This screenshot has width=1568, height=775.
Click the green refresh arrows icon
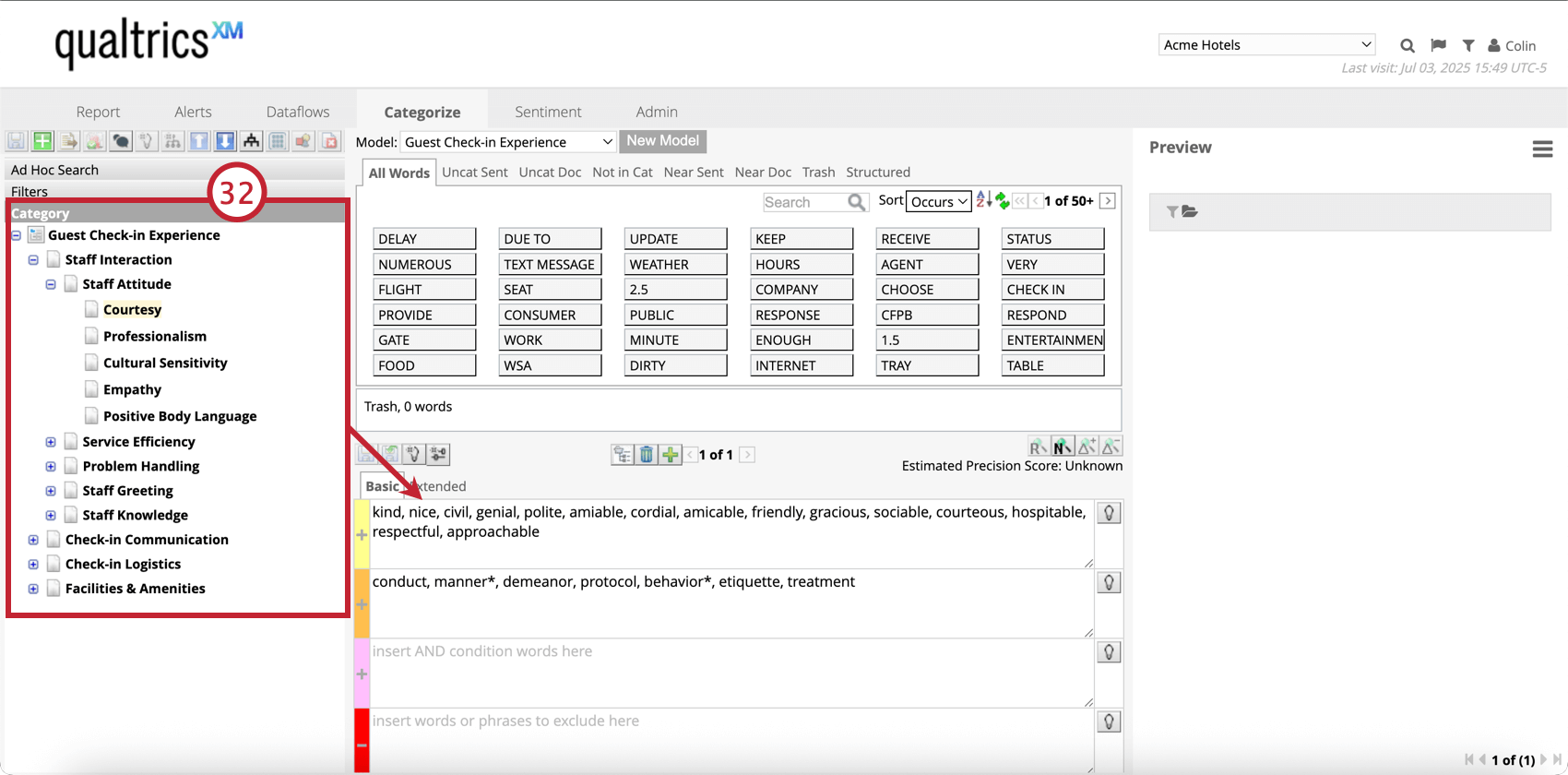(1002, 200)
